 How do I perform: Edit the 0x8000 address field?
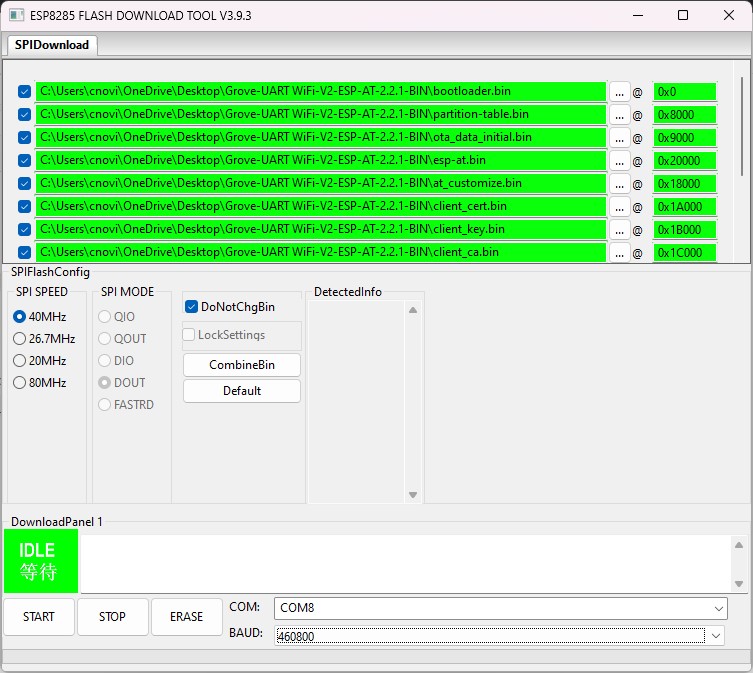(x=685, y=115)
